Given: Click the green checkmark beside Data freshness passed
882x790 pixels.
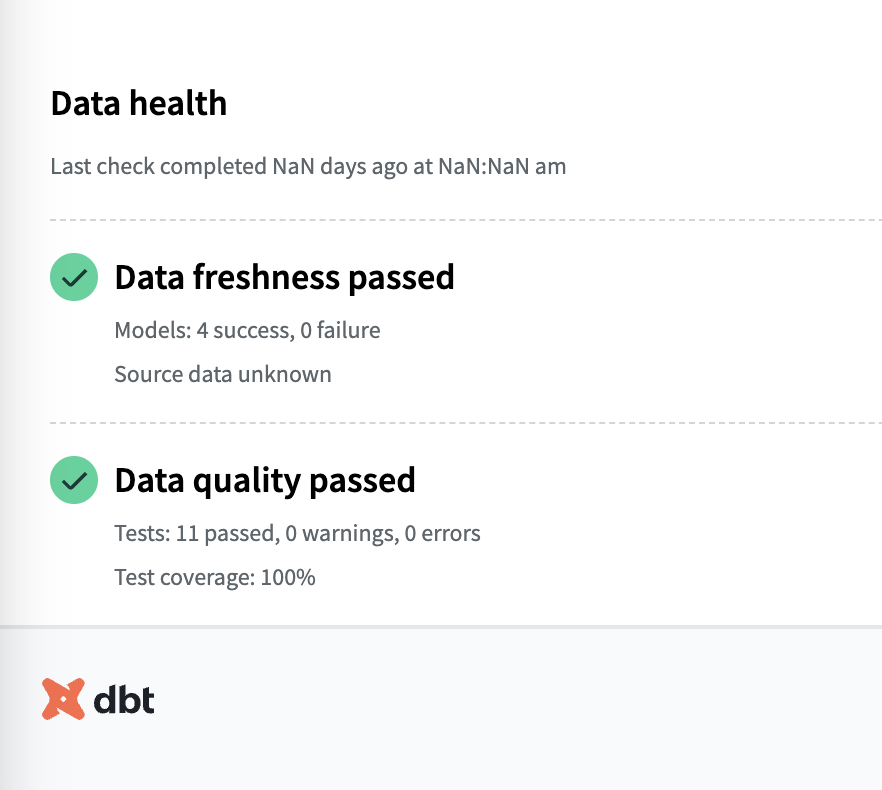Looking at the screenshot, I should click(x=73, y=277).
